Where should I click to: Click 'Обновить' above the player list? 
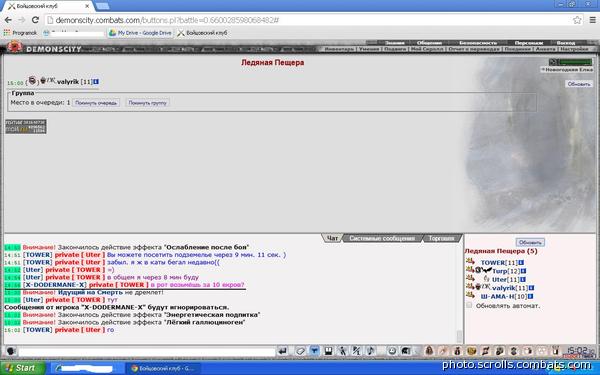pyautogui.click(x=530, y=242)
